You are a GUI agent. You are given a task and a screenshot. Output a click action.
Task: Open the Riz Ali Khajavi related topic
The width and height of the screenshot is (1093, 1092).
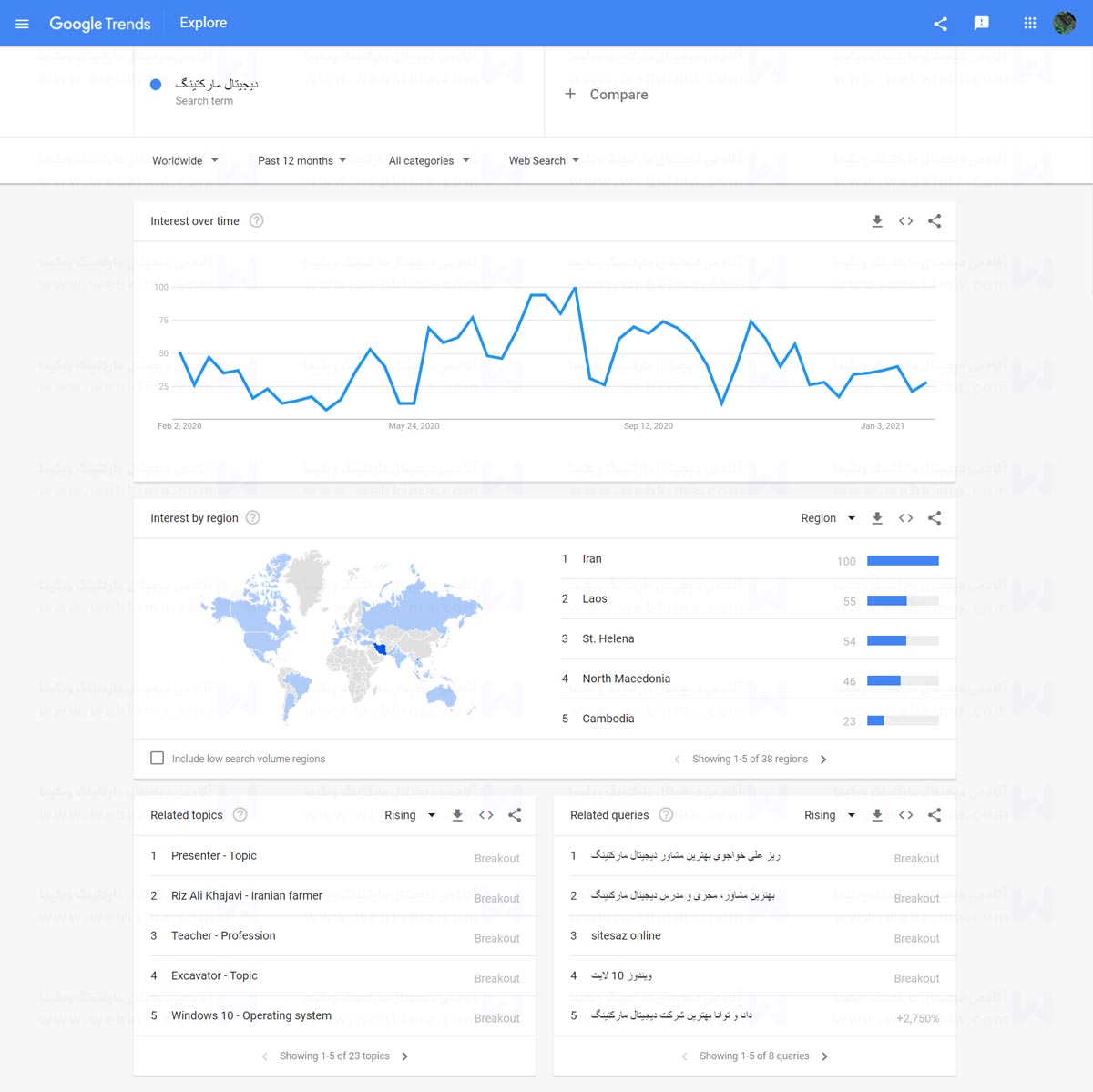335,896
